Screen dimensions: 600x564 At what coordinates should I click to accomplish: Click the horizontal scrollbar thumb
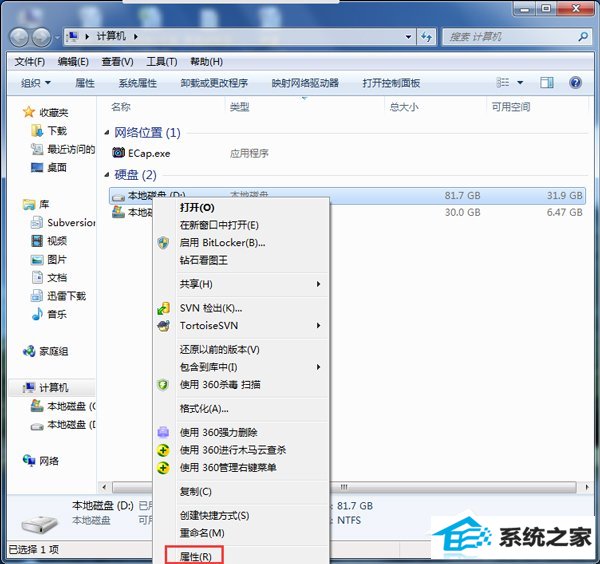[x=344, y=487]
